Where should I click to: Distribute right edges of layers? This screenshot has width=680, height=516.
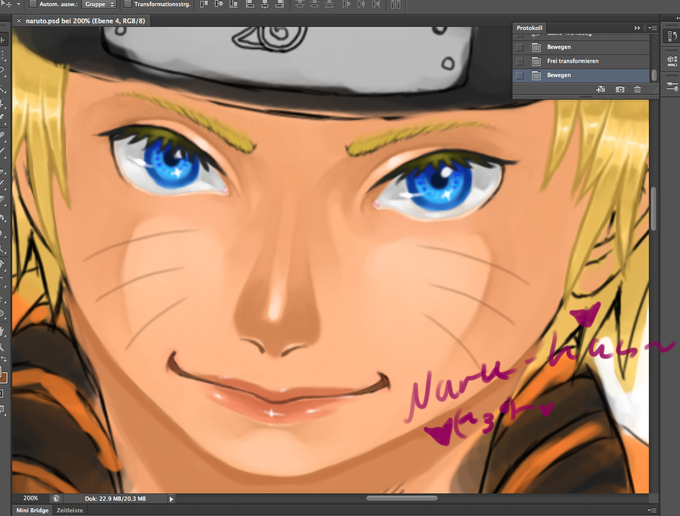(x=376, y=4)
